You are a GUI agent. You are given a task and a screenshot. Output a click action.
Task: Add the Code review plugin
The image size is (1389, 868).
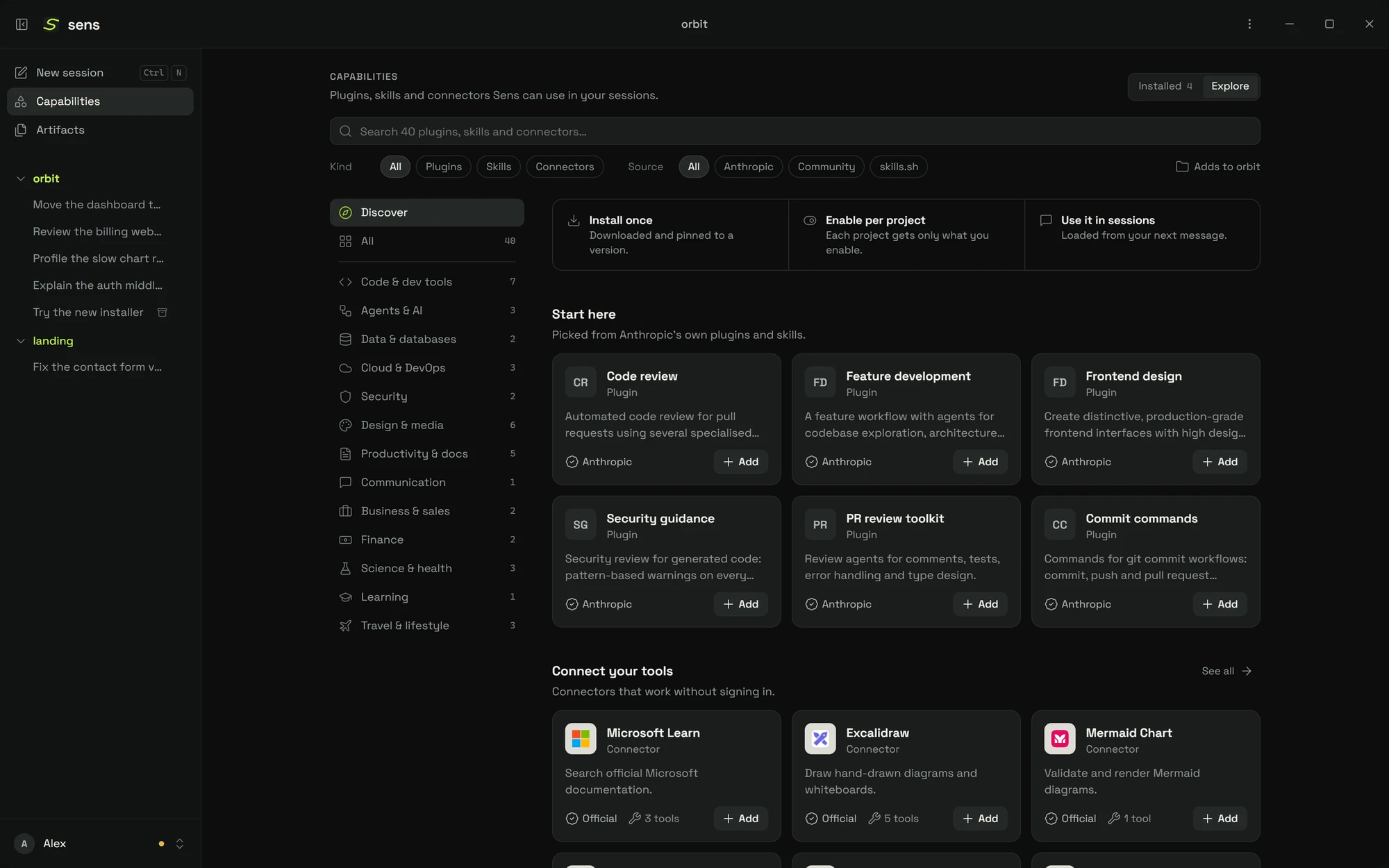pyautogui.click(x=741, y=462)
